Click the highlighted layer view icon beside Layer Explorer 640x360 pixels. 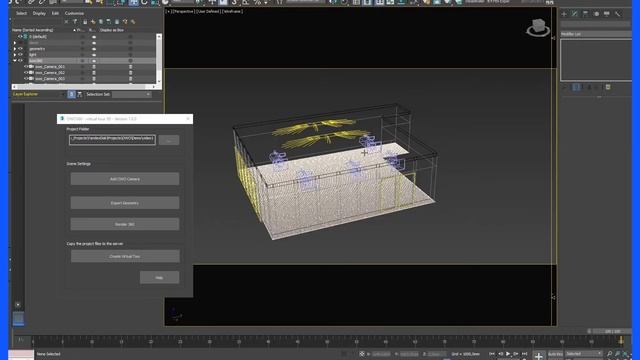[71, 94]
